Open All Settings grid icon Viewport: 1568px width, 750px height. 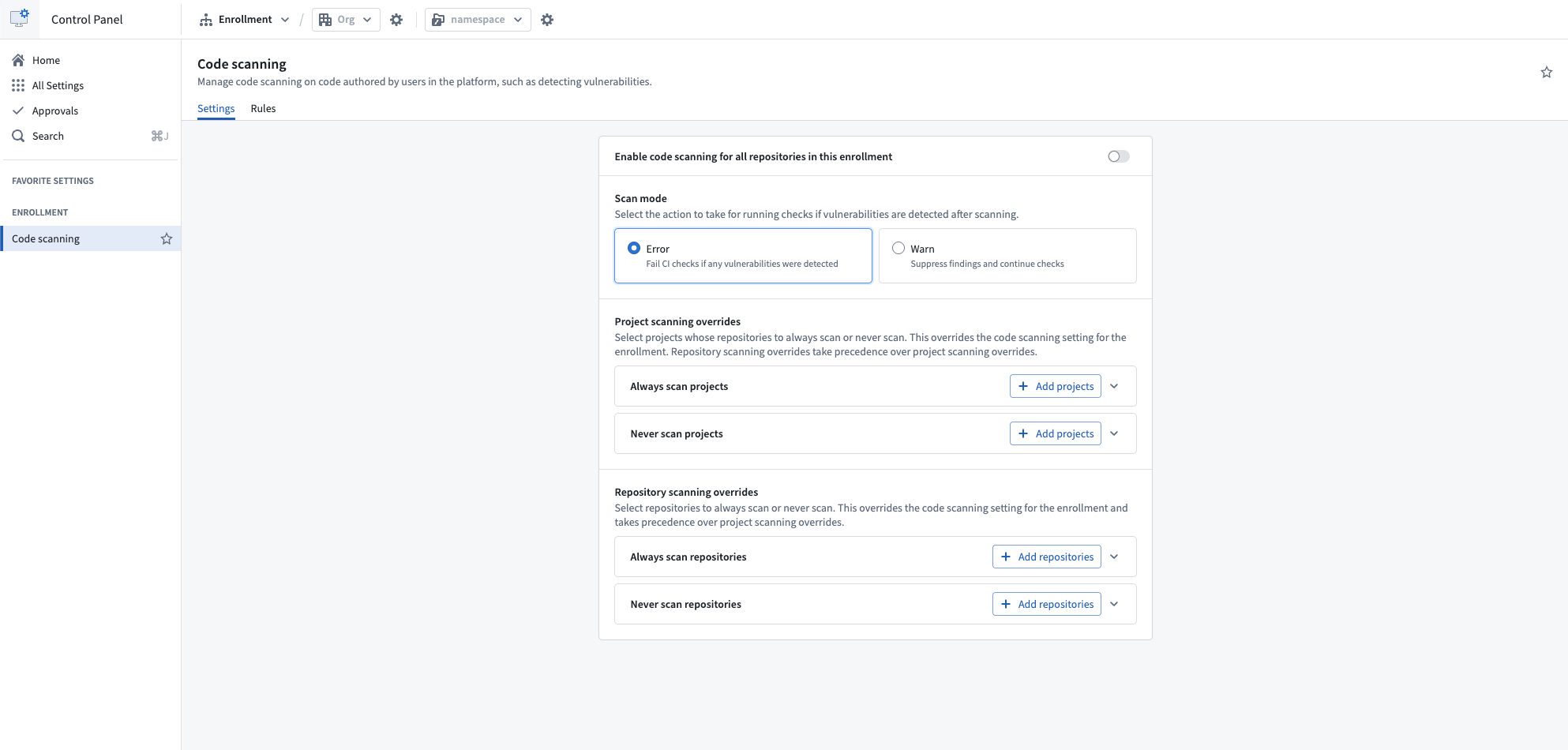pyautogui.click(x=18, y=85)
